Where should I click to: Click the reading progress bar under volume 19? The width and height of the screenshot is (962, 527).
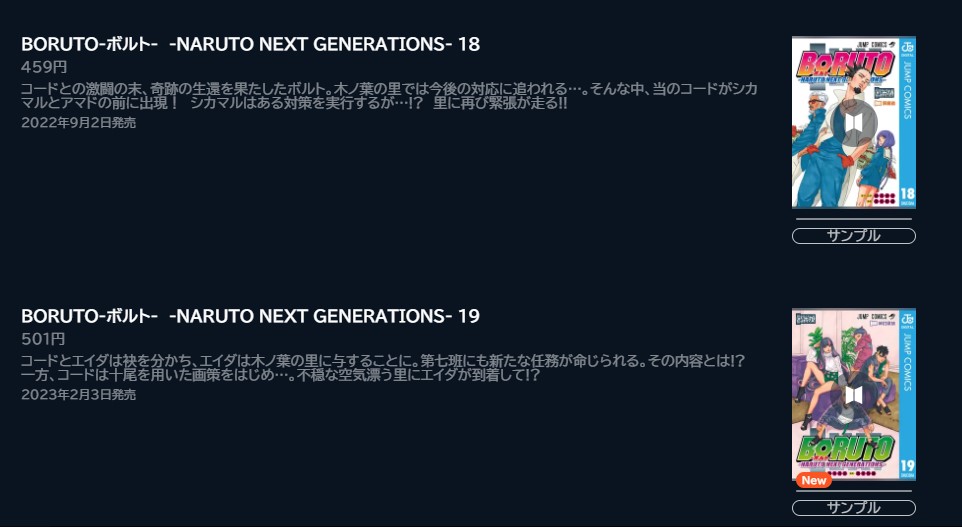(853, 491)
